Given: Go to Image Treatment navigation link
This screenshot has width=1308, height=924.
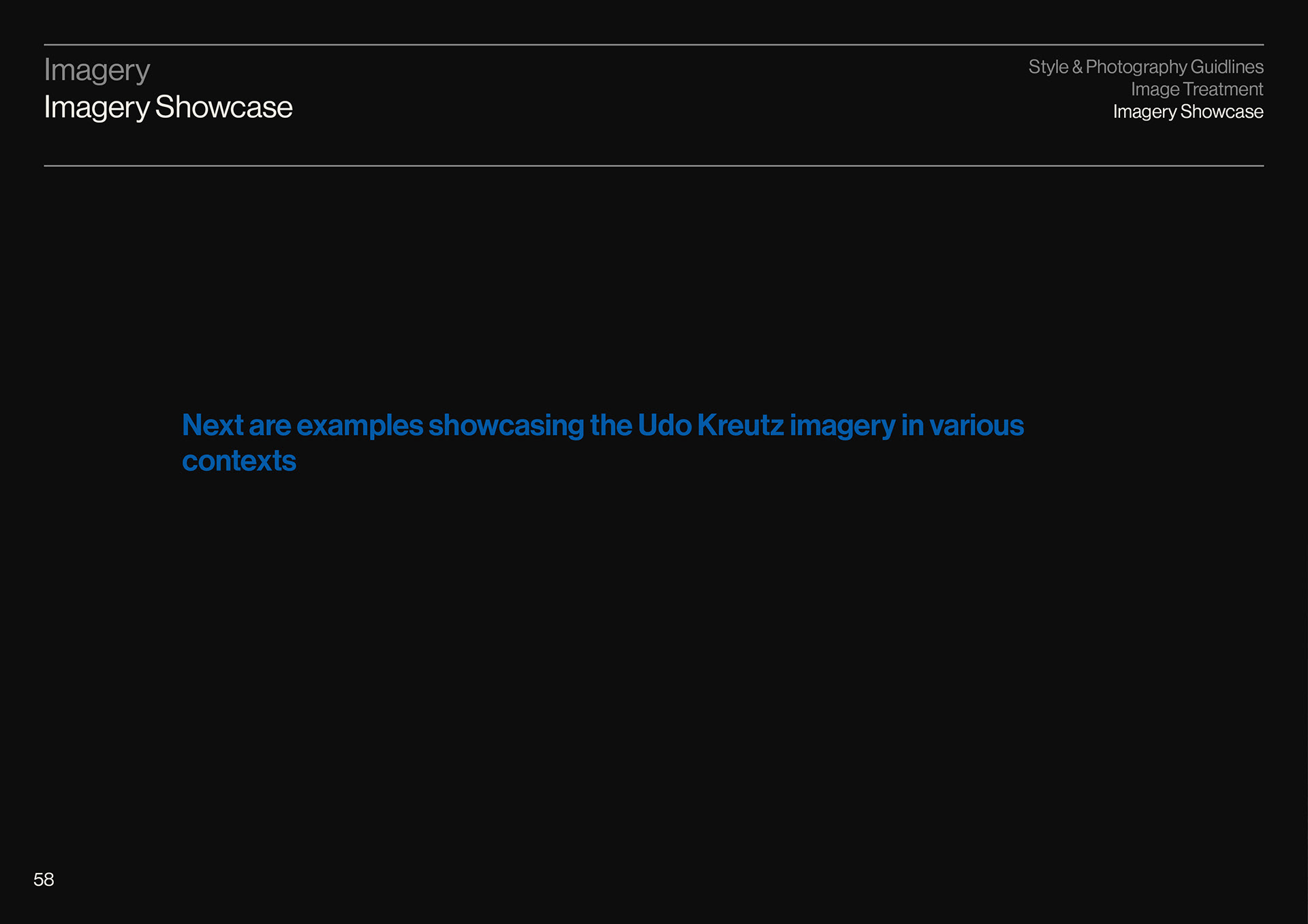Looking at the screenshot, I should tap(1196, 89).
